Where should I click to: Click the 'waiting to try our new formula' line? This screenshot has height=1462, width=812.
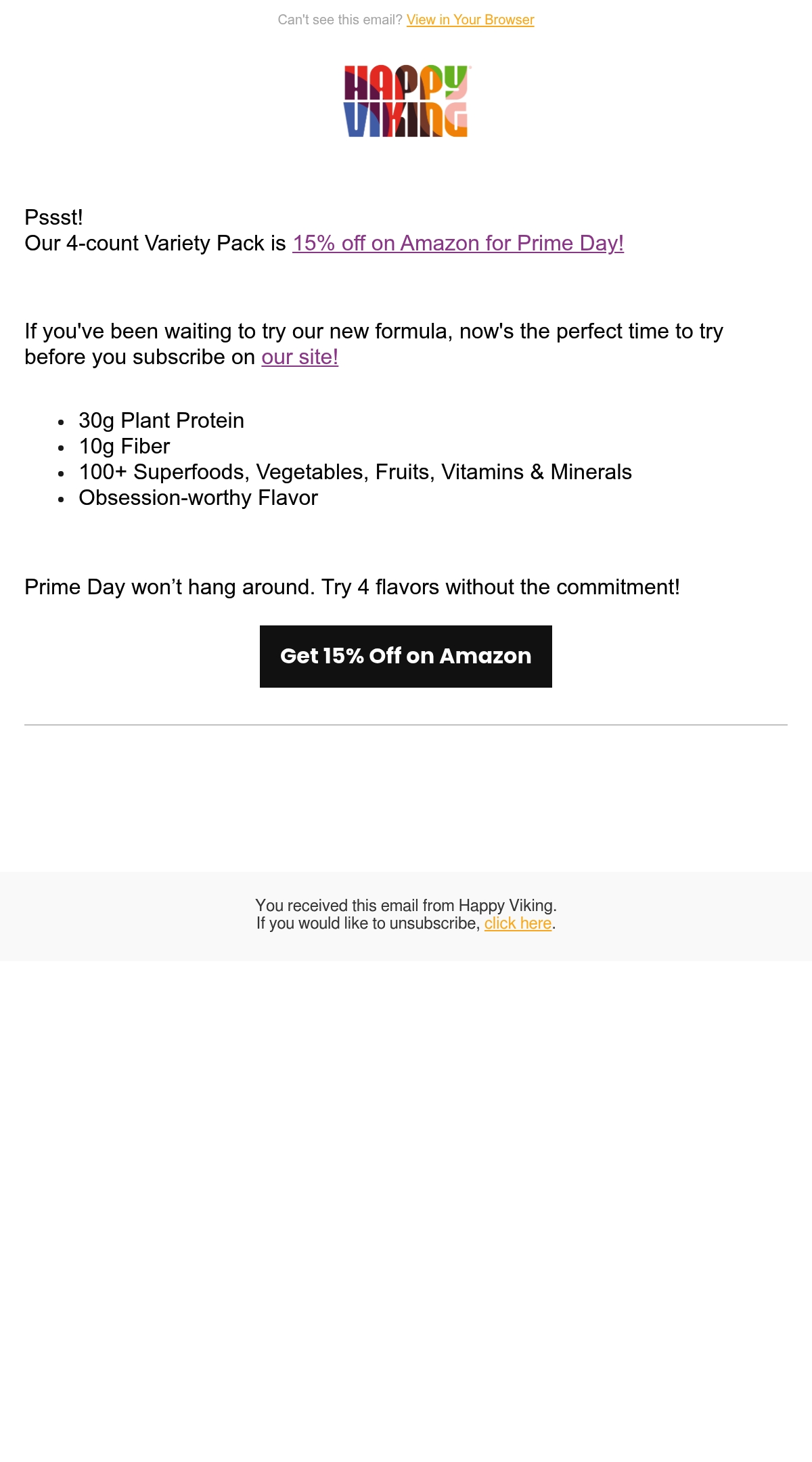point(374,331)
